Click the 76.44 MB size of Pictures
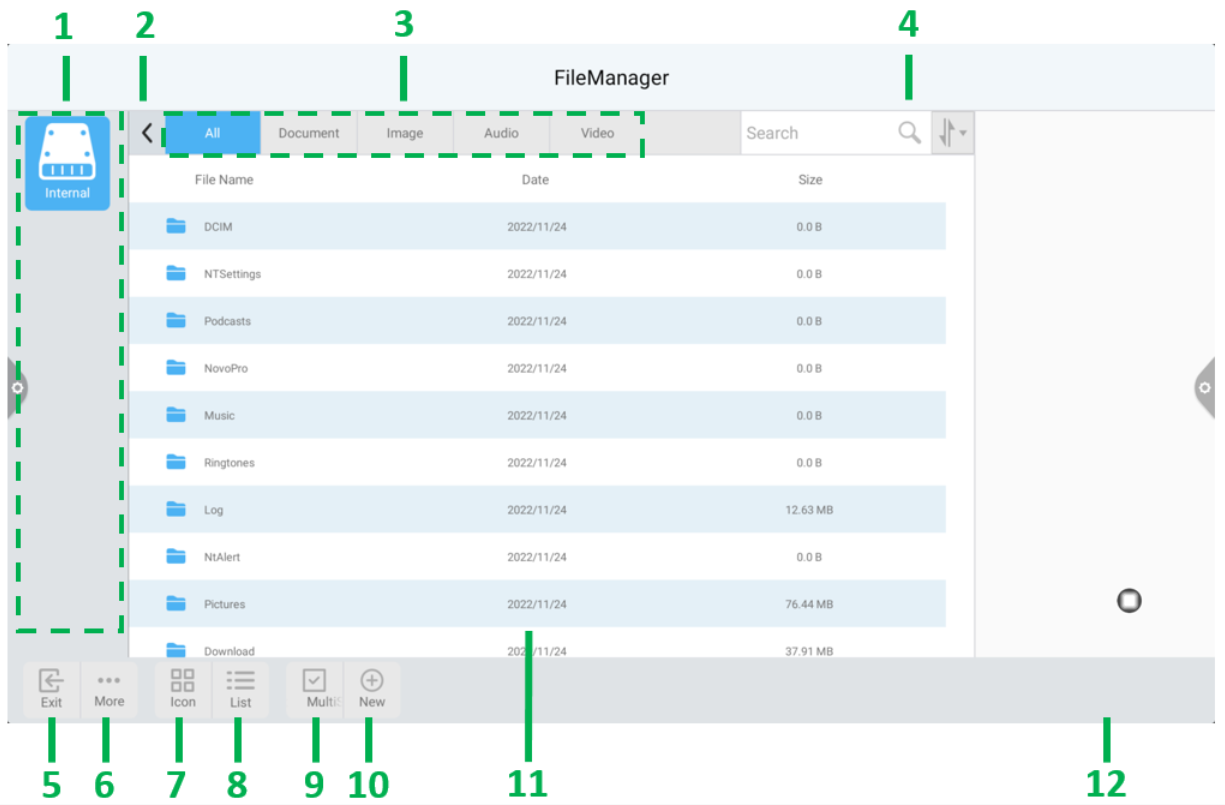Viewport: 1225px width, 805px height. 809,604
